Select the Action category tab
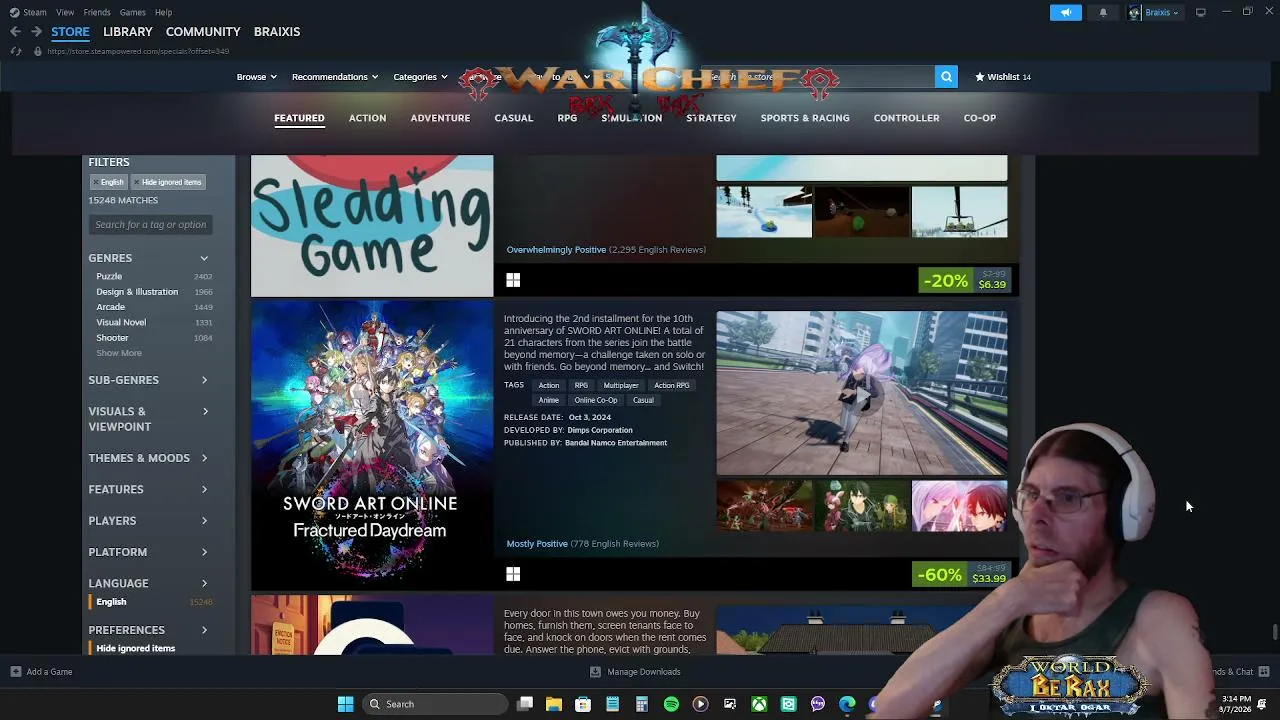 tap(367, 118)
